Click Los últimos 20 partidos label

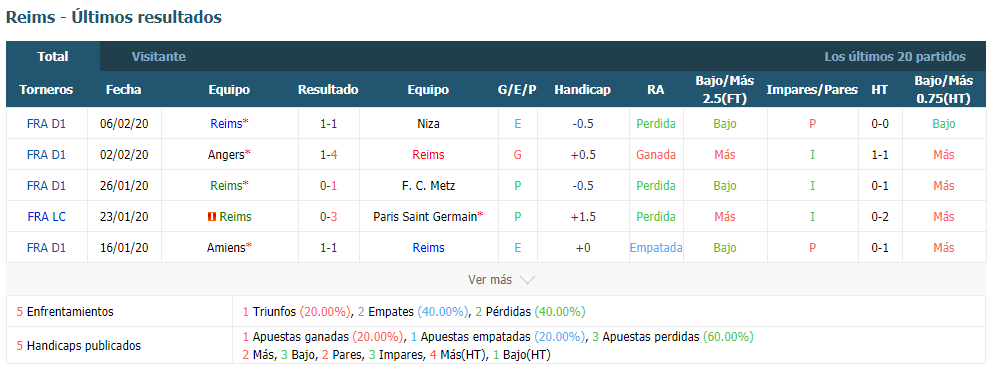895,56
